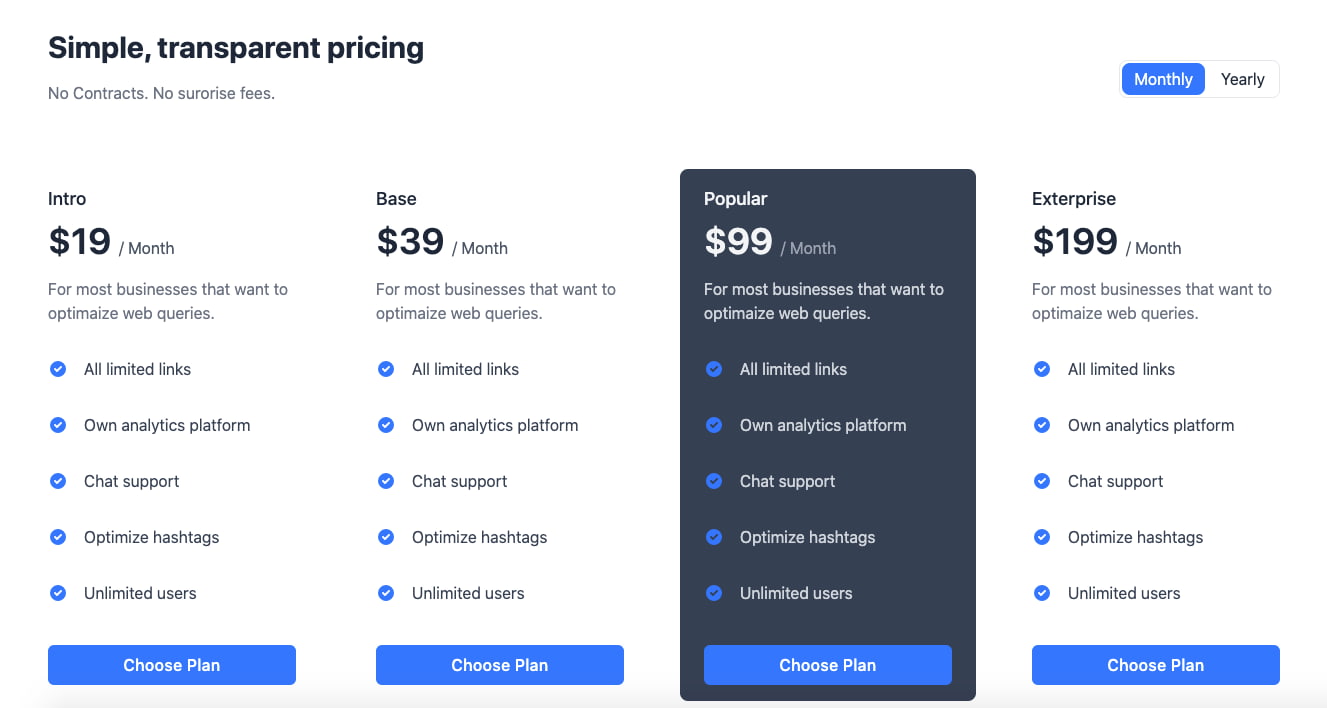This screenshot has height=708, width=1327.
Task: Click the checkmark beside Enterprise's Optimize hashtags
Action: 1042,537
